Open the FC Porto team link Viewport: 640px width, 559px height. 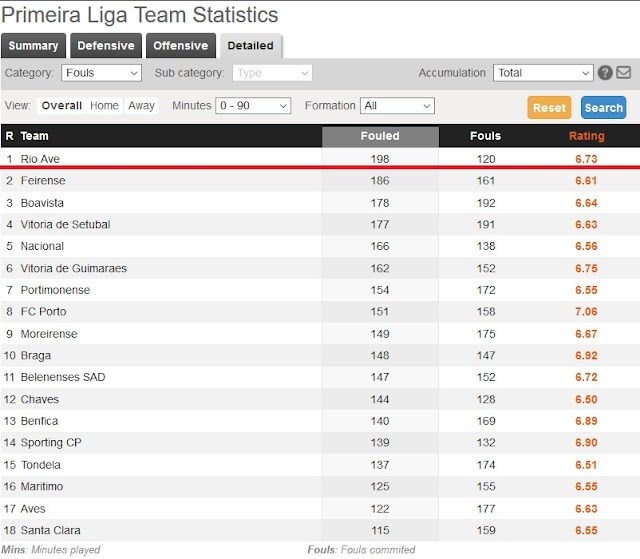(x=43, y=312)
